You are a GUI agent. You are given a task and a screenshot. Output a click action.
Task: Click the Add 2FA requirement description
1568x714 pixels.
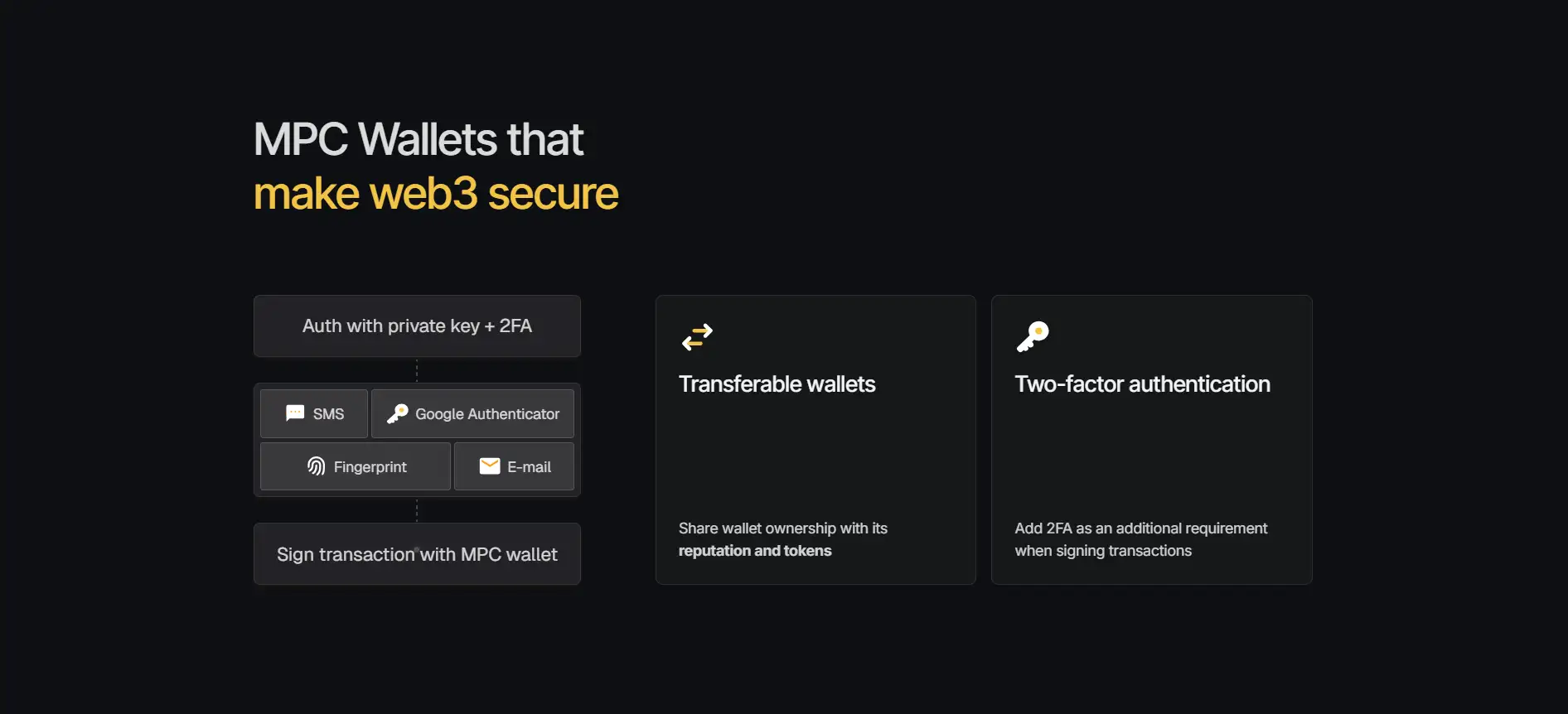click(x=1140, y=539)
